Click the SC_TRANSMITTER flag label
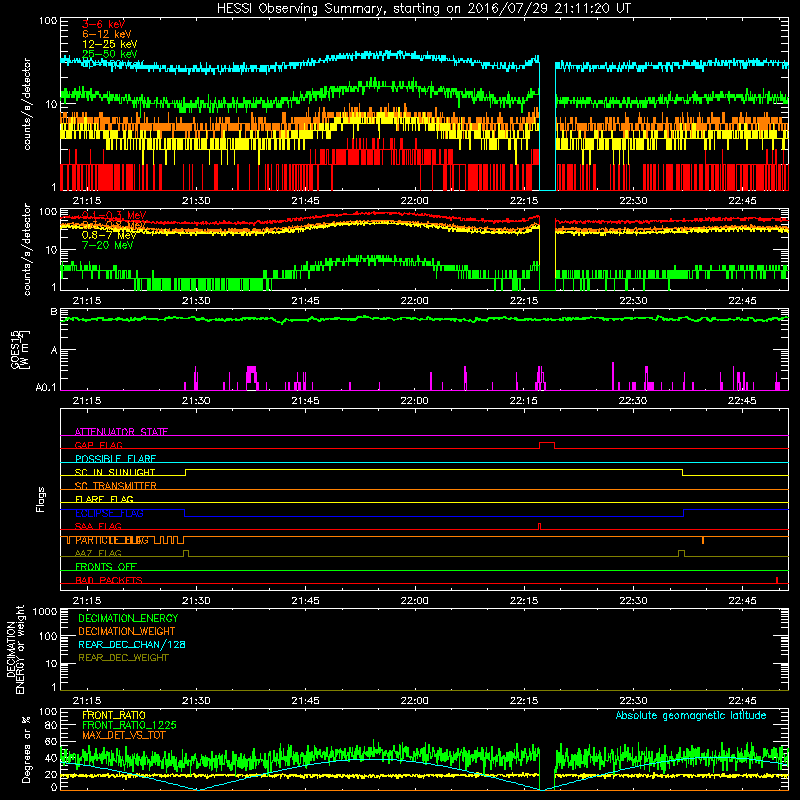This screenshot has width=800, height=800. (116, 485)
